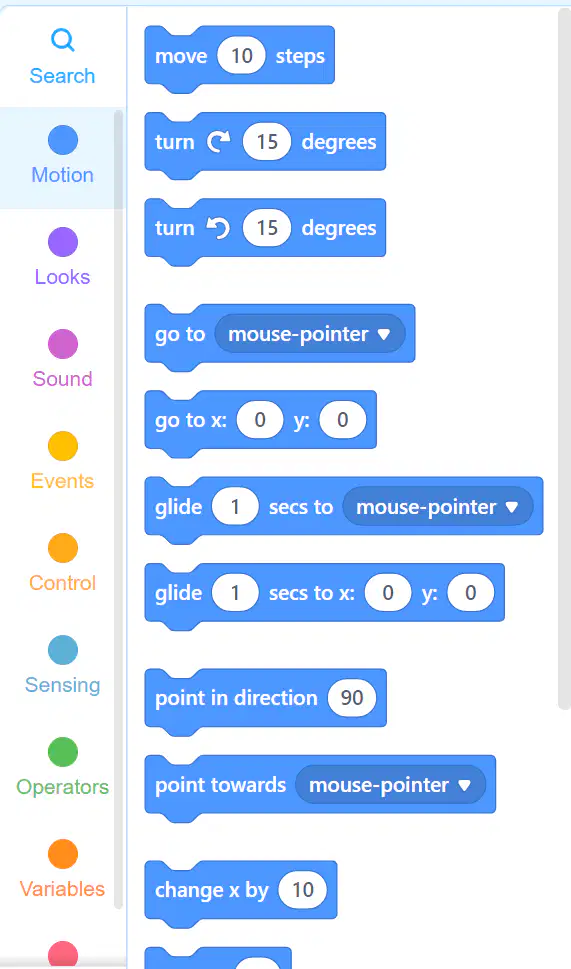Select the yellow Events category circle
Viewport: 571px width, 969px height.
click(62, 446)
